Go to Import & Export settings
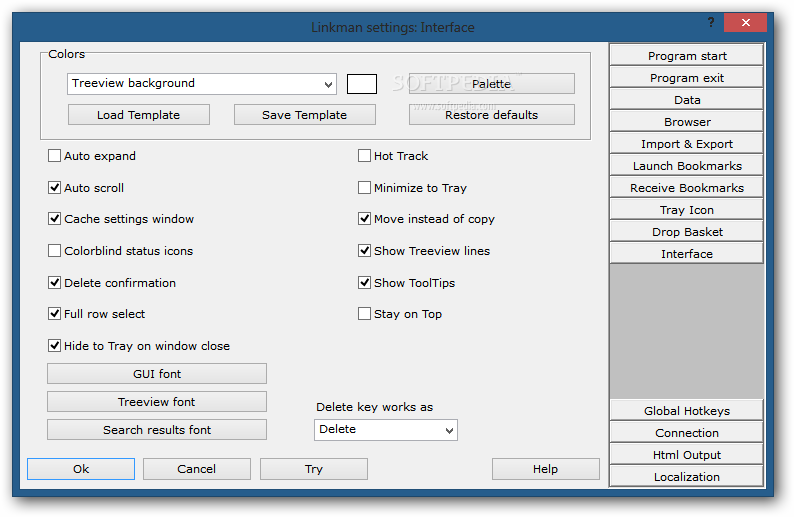794x517 pixels. point(686,143)
